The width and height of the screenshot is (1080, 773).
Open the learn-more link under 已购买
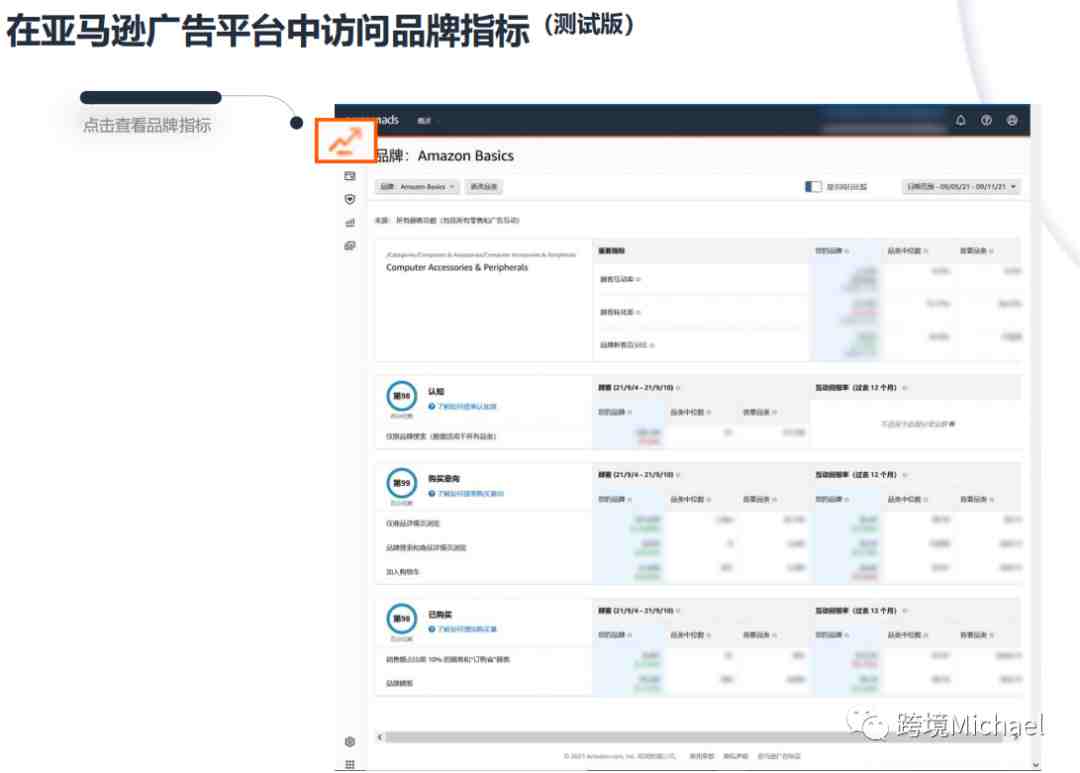[467, 630]
